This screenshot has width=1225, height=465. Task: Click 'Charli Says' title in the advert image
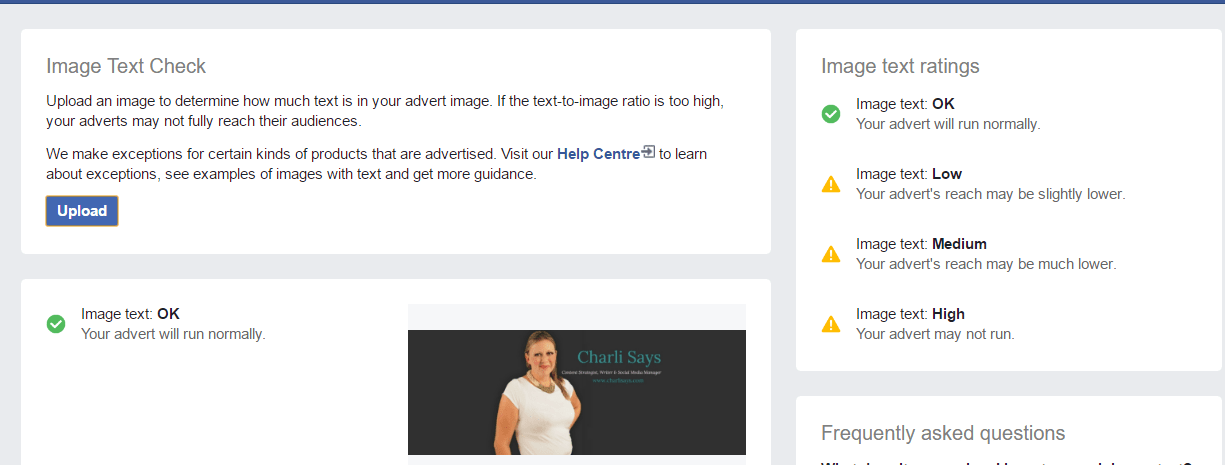click(619, 357)
